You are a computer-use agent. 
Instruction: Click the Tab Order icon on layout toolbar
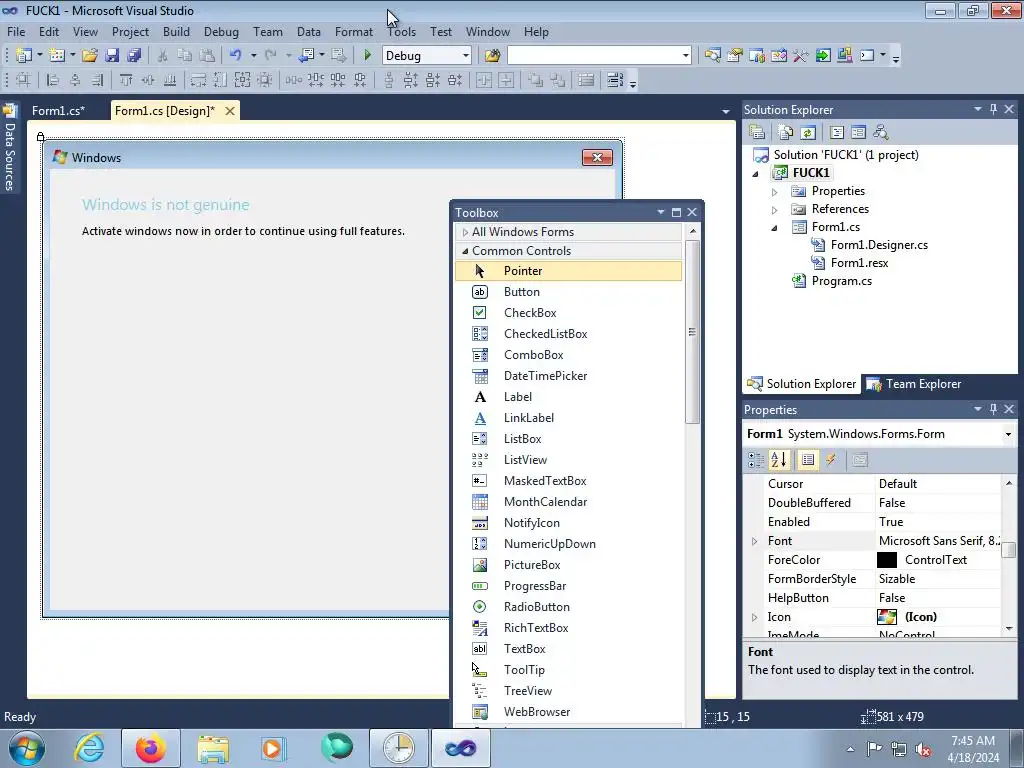click(x=586, y=80)
